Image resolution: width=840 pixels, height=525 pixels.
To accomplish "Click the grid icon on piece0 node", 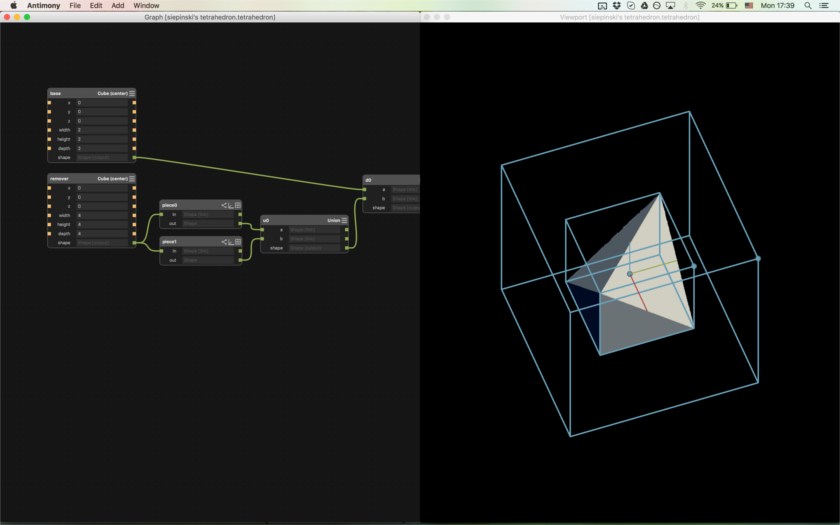I will coord(238,205).
